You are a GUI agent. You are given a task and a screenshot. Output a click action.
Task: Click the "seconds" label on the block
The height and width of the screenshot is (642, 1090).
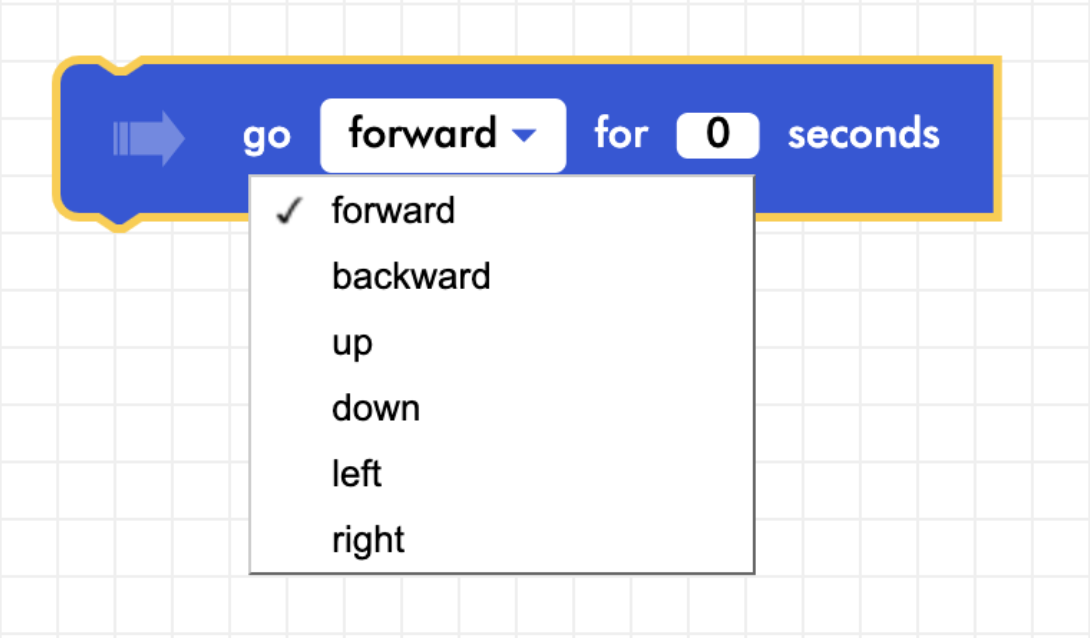point(863,135)
